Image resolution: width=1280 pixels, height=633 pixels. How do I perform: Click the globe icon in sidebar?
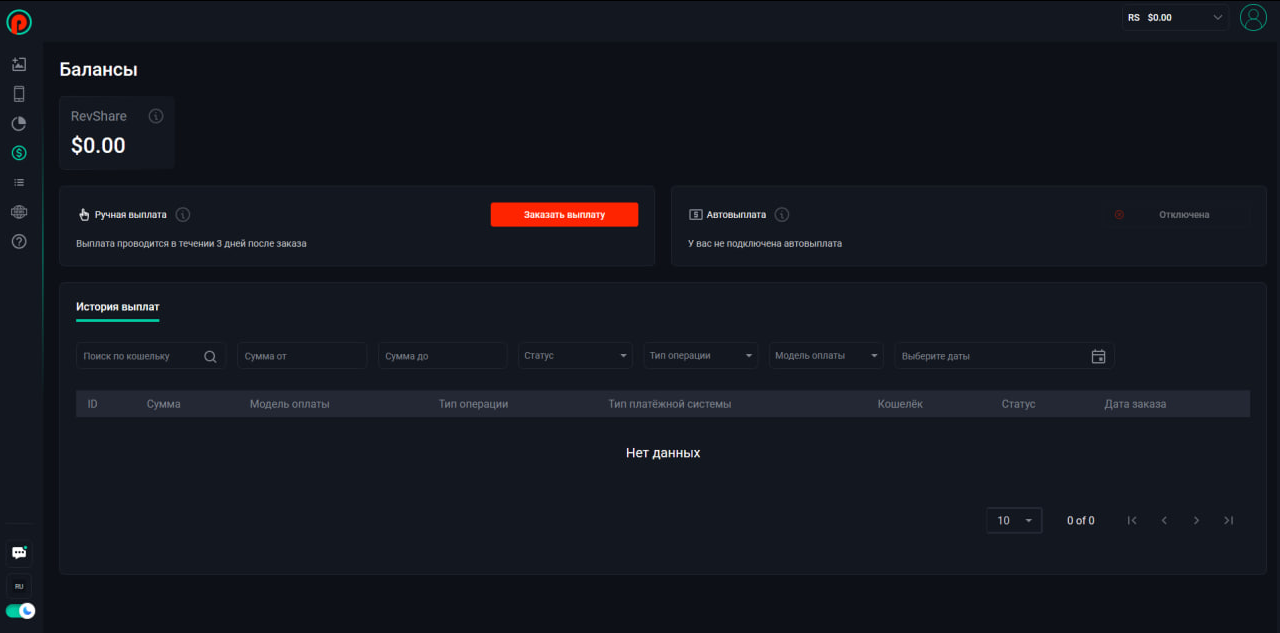pos(19,212)
